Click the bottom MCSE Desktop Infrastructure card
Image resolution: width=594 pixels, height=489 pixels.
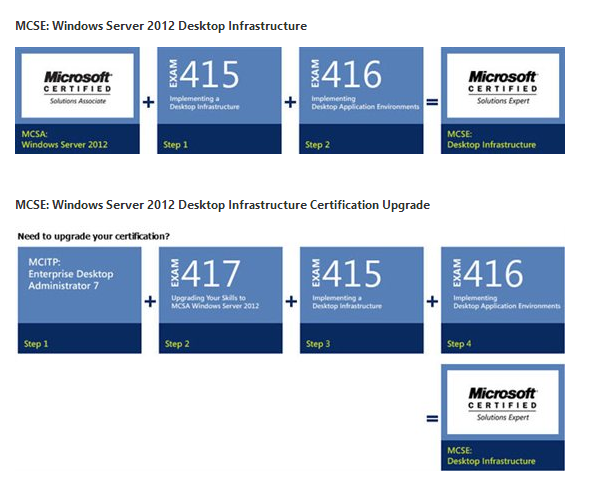point(503,417)
